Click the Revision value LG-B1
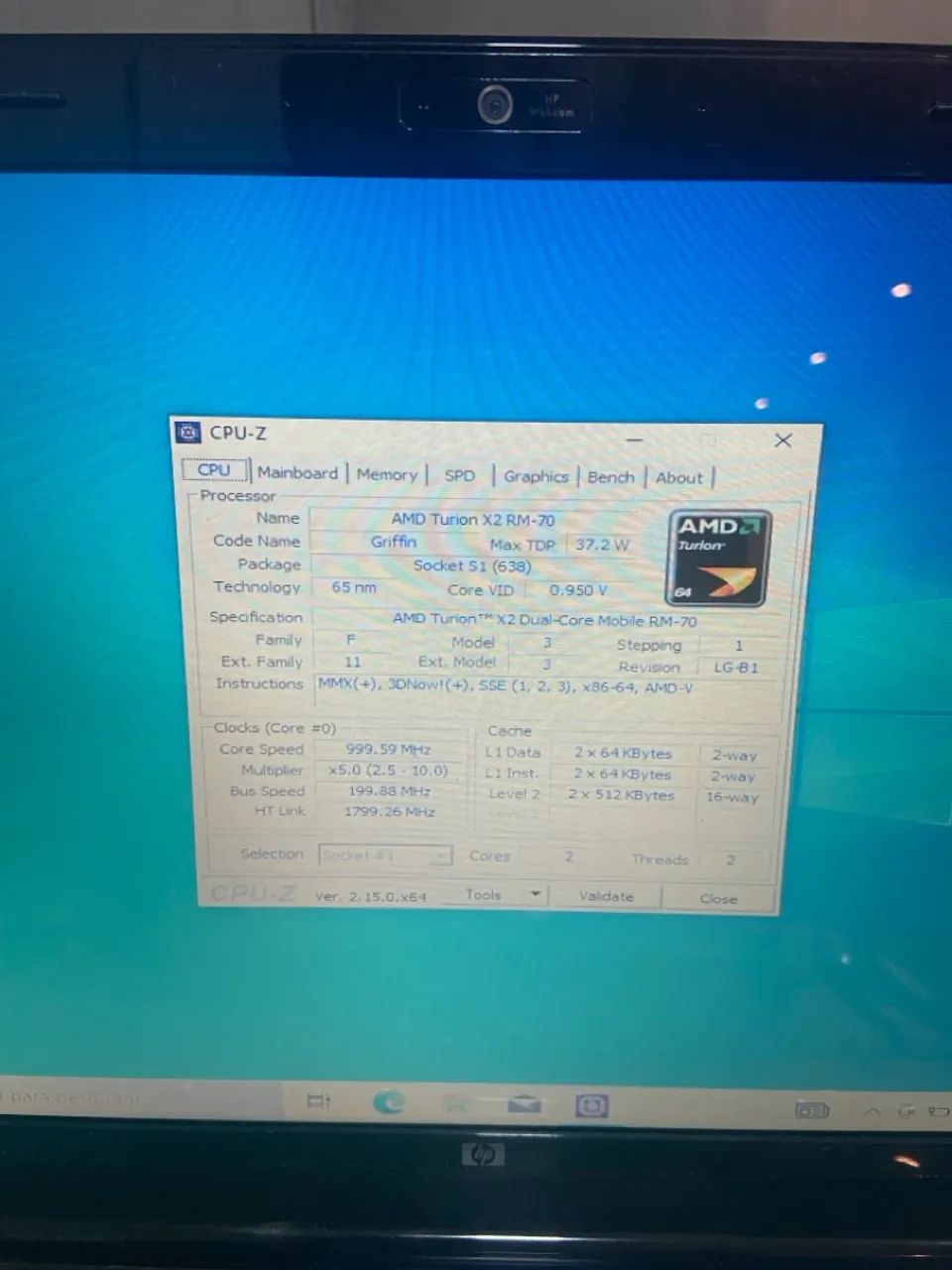 click(x=738, y=668)
